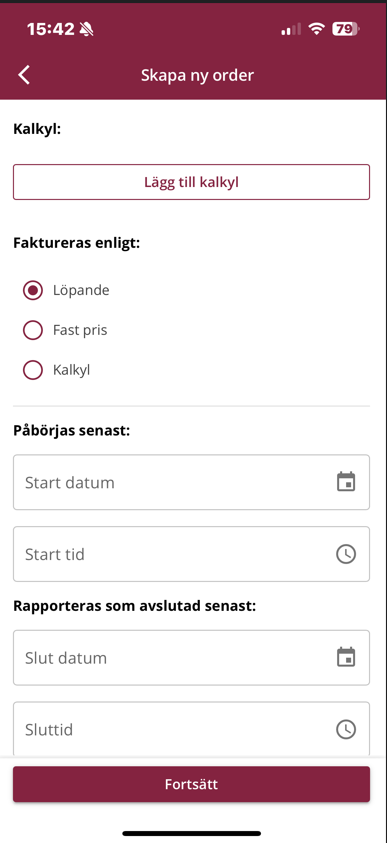Focus the Slut datum input field
This screenshot has height=843, width=387.
point(191,658)
